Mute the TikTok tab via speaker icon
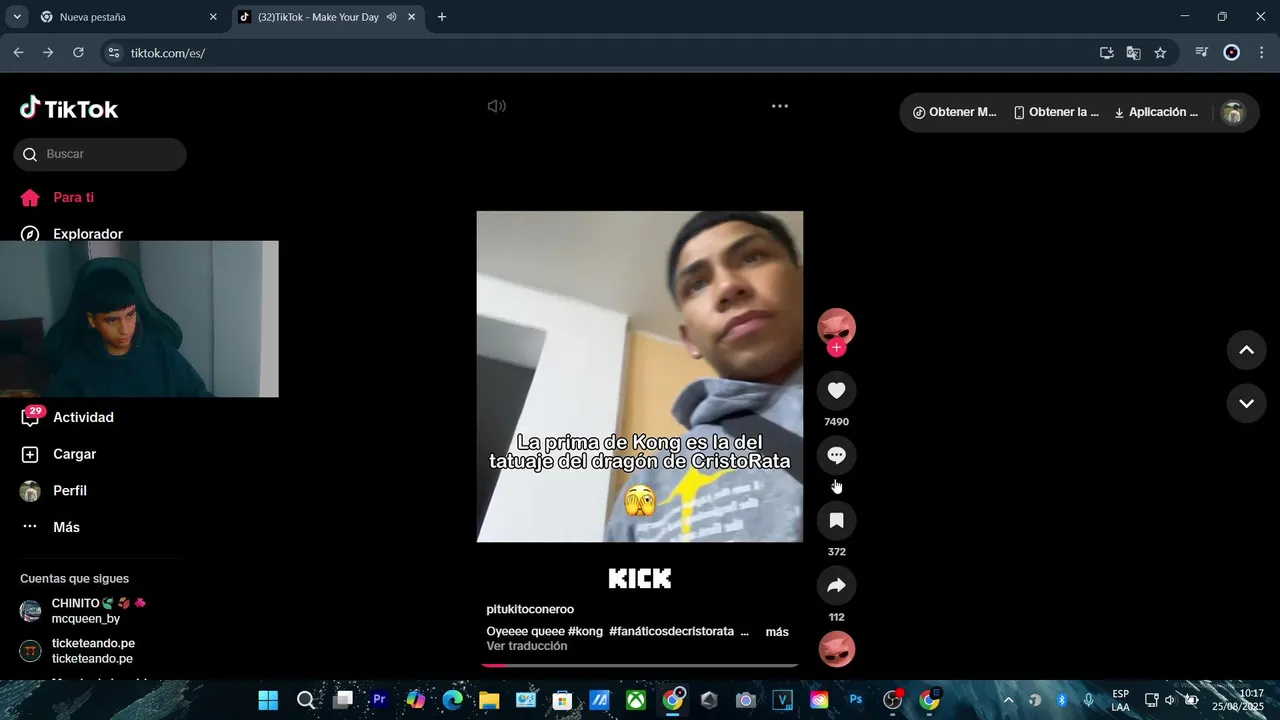This screenshot has width=1280, height=720. click(x=391, y=17)
